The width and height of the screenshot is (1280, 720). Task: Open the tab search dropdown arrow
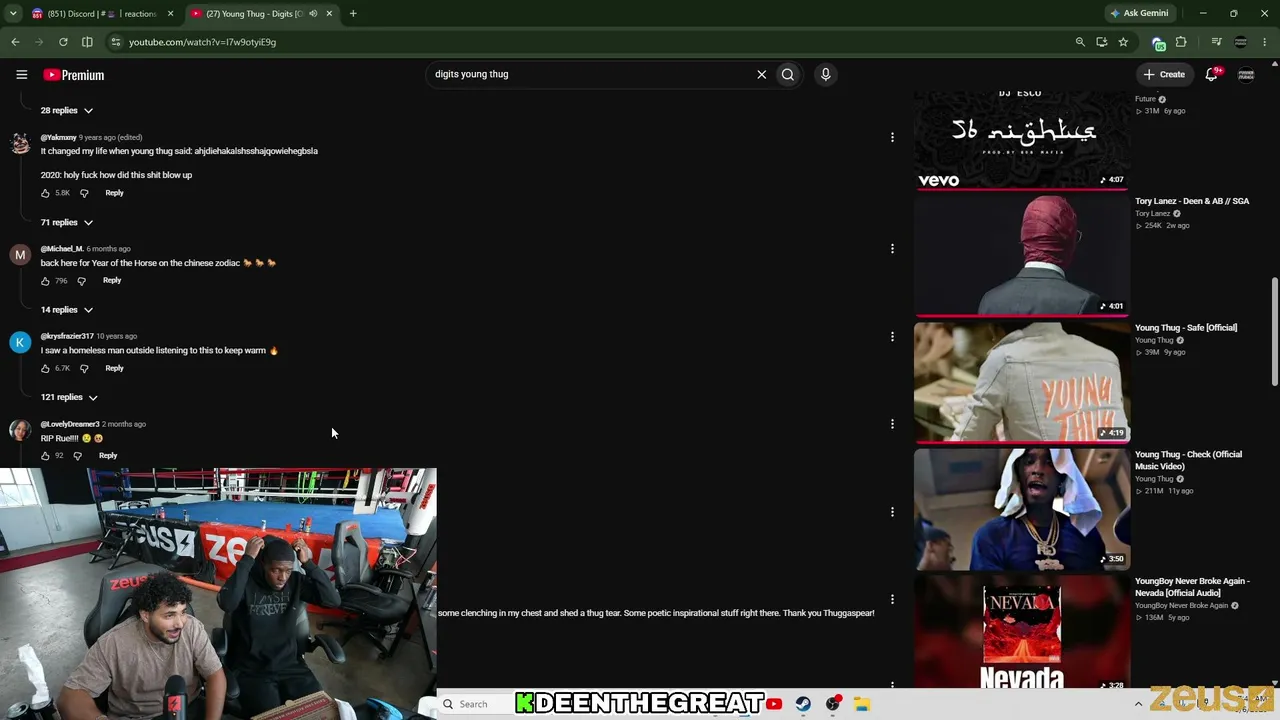[13, 14]
